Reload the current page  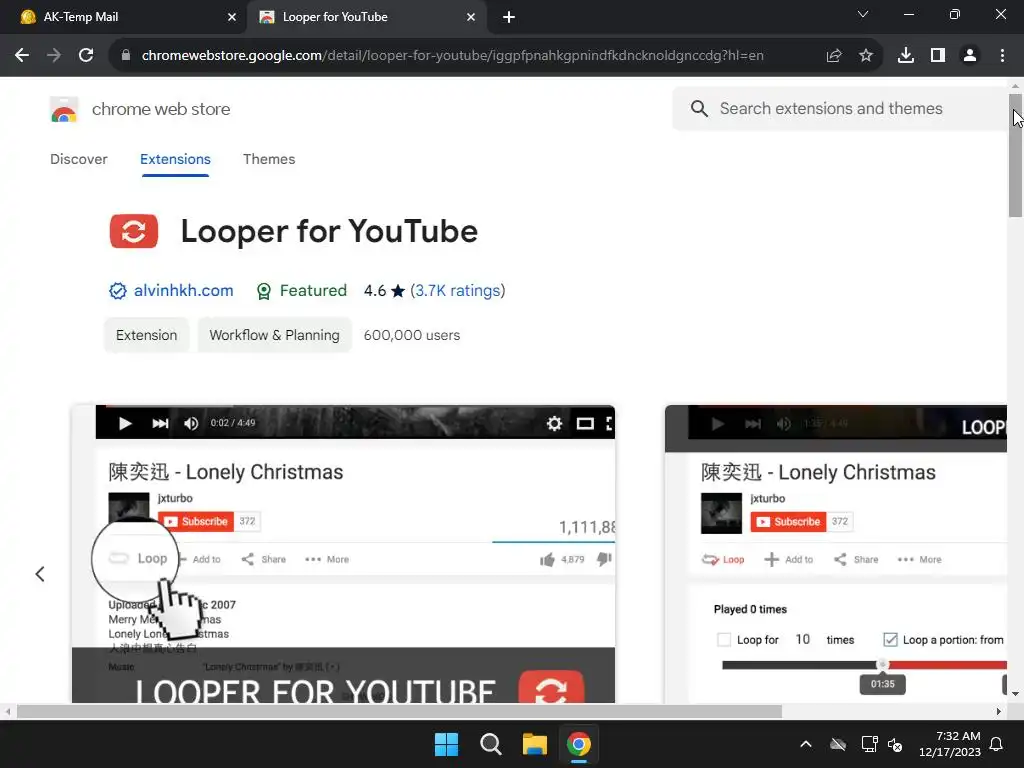(86, 56)
